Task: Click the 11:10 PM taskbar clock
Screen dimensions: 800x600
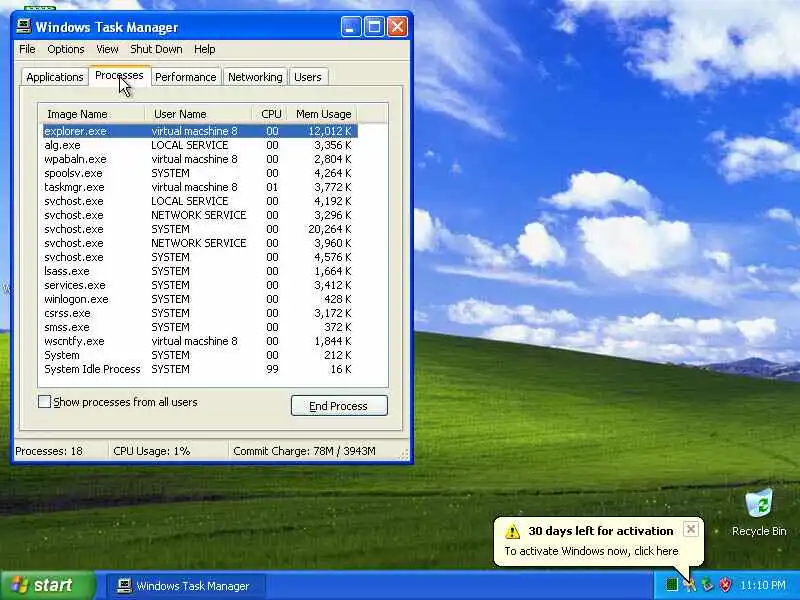Action: pos(763,585)
